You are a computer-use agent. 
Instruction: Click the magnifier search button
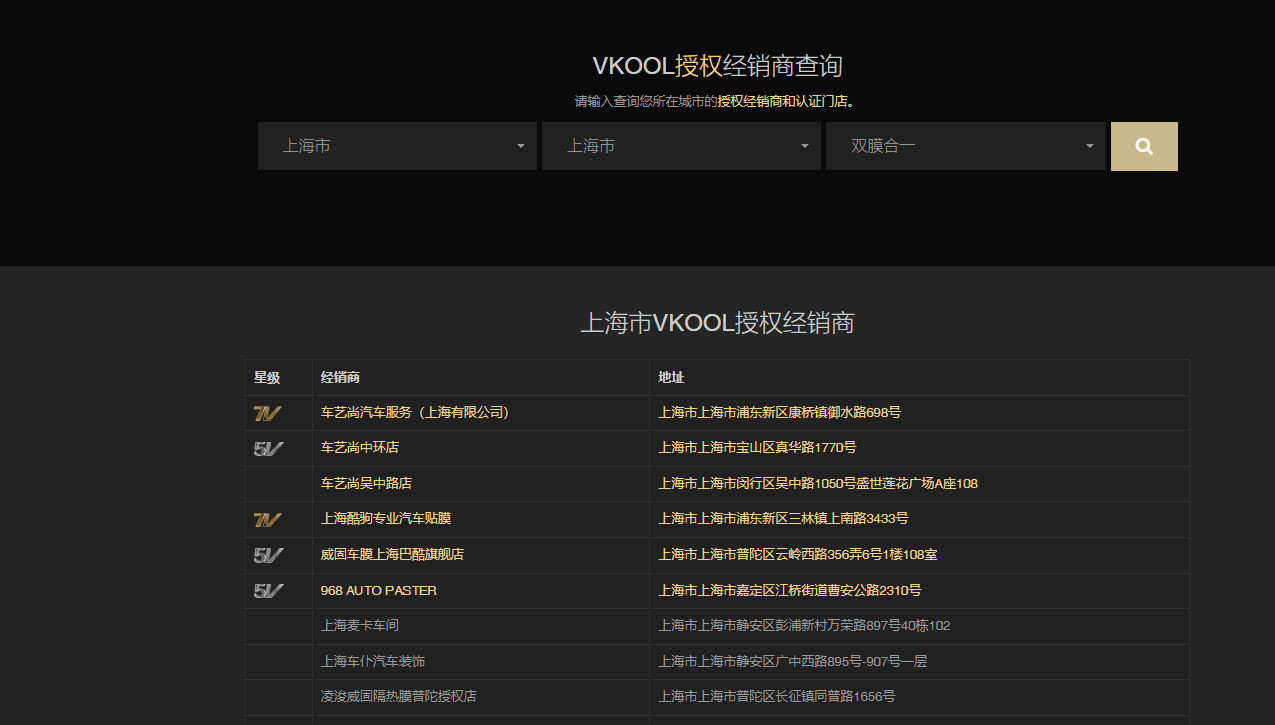pos(1144,147)
